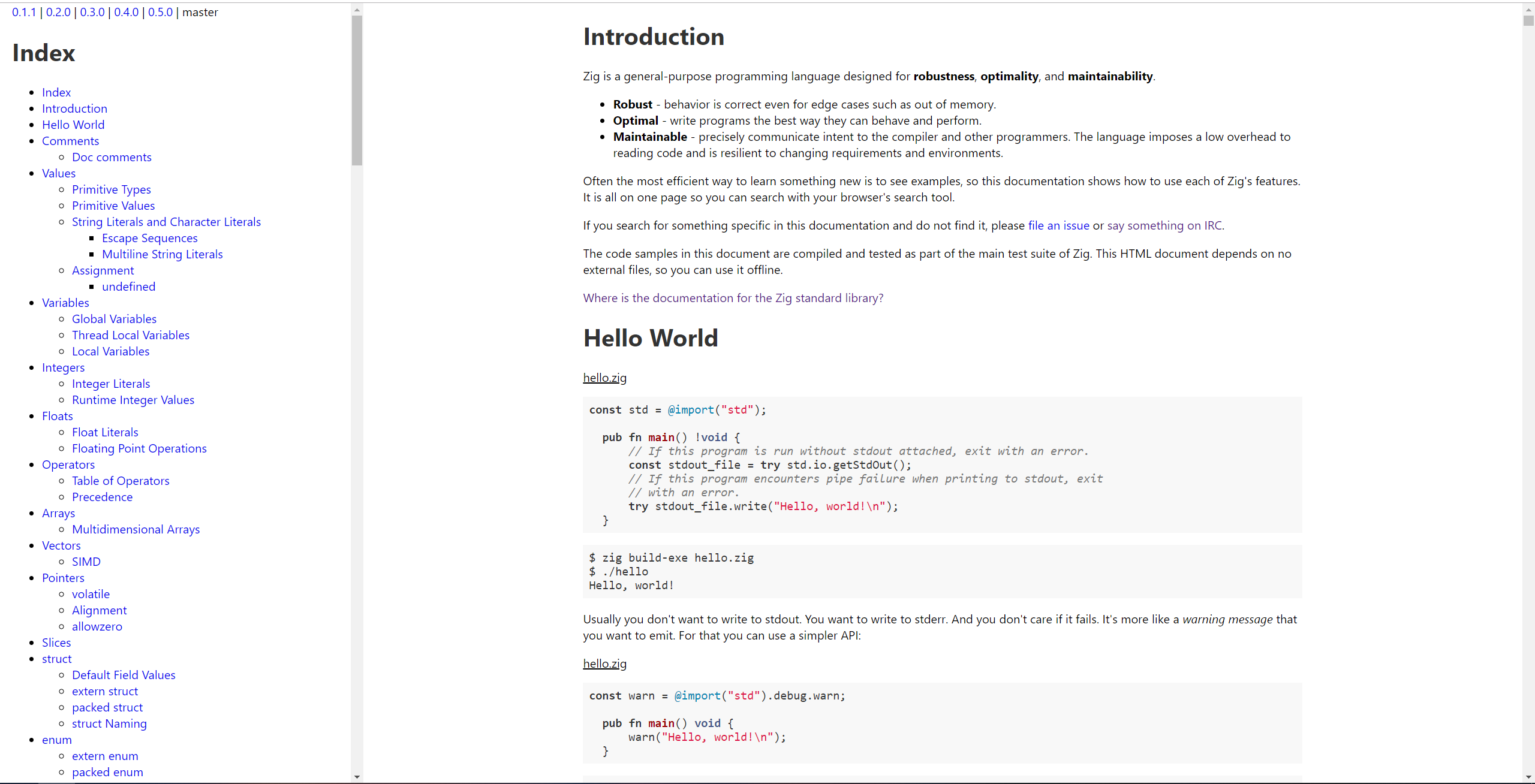Open Zig standard library documentation link

click(x=733, y=298)
